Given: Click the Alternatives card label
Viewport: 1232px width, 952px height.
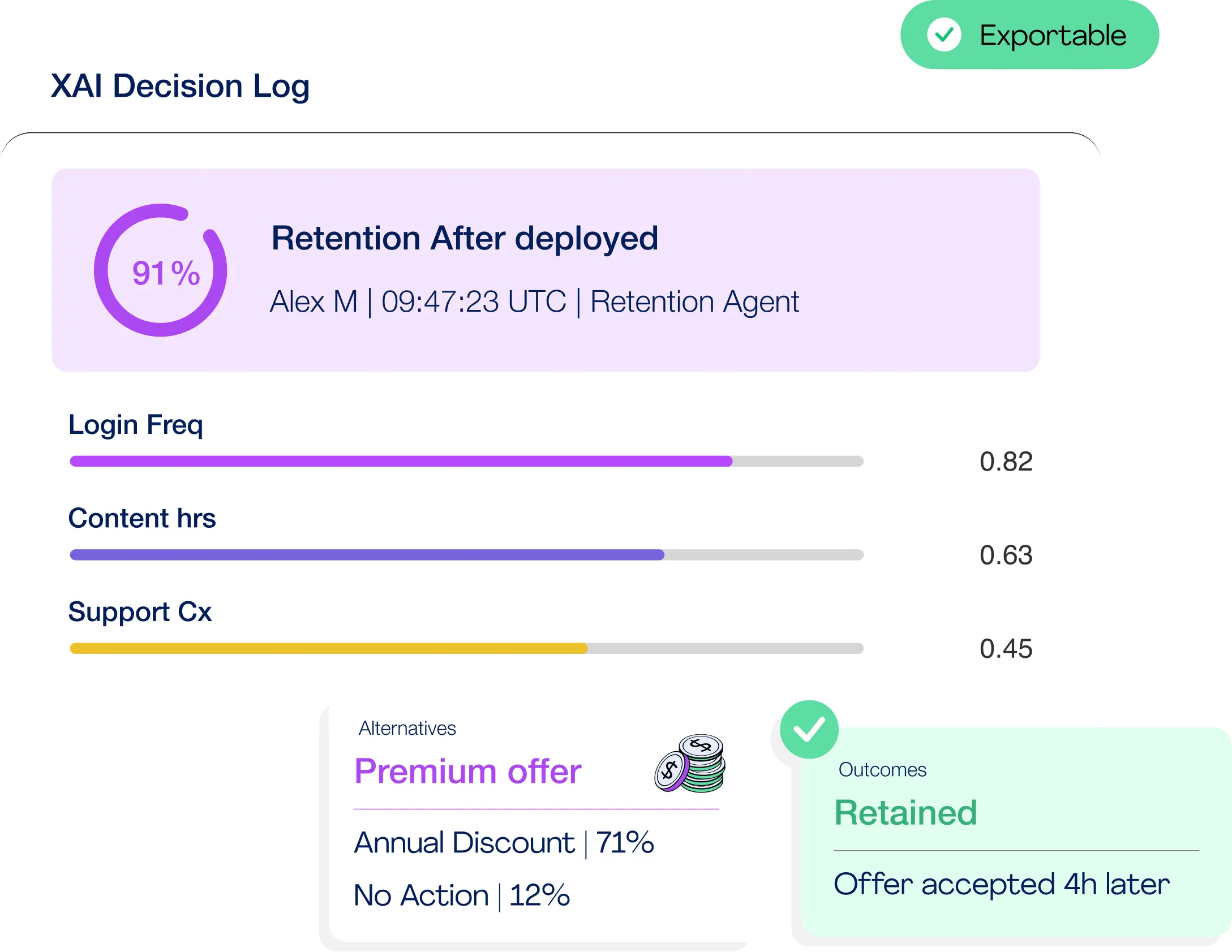Looking at the screenshot, I should [407, 728].
